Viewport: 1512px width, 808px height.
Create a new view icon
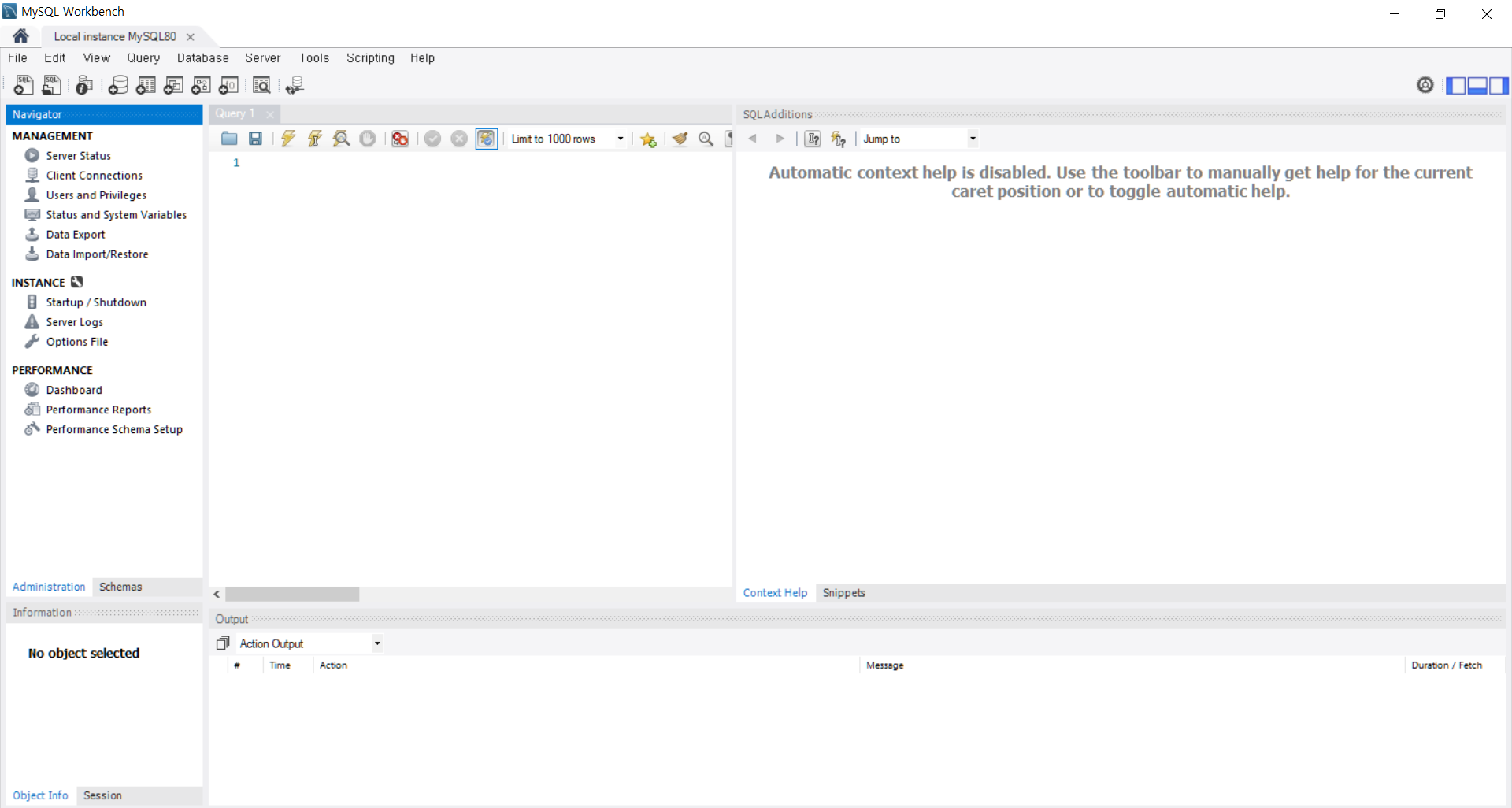click(173, 85)
